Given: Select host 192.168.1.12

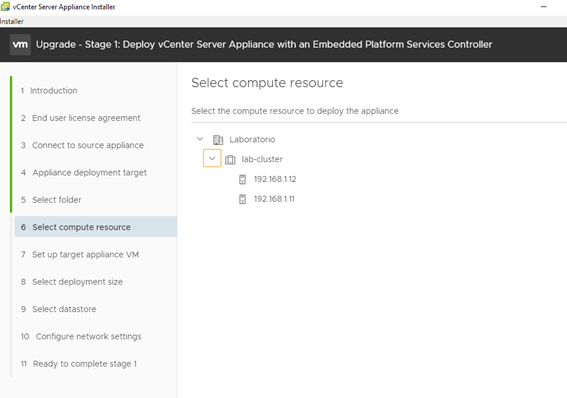Looking at the screenshot, I should pyautogui.click(x=275, y=179).
